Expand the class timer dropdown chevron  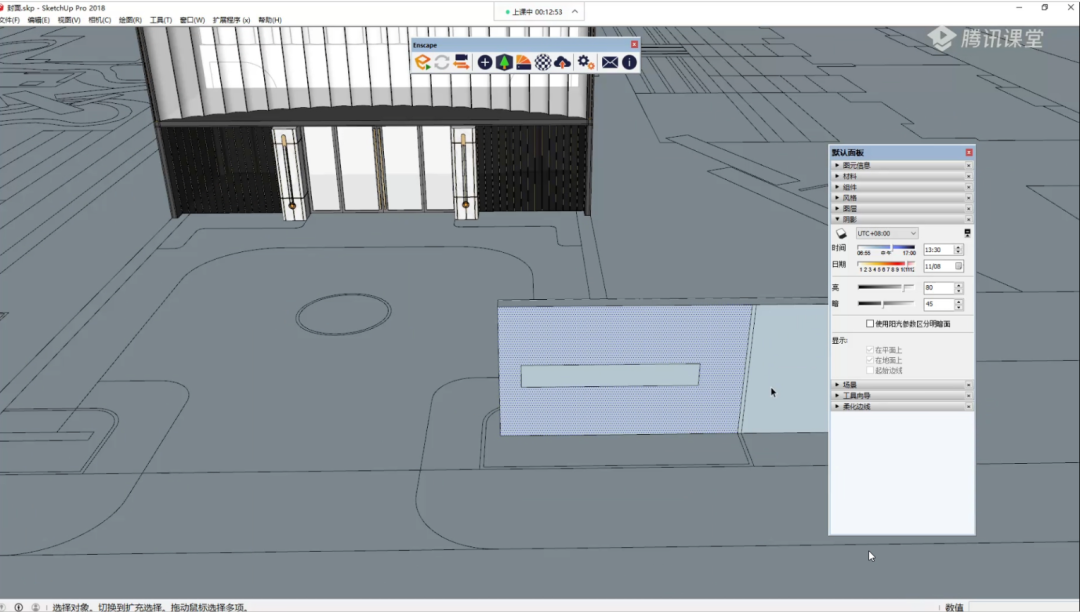574,12
